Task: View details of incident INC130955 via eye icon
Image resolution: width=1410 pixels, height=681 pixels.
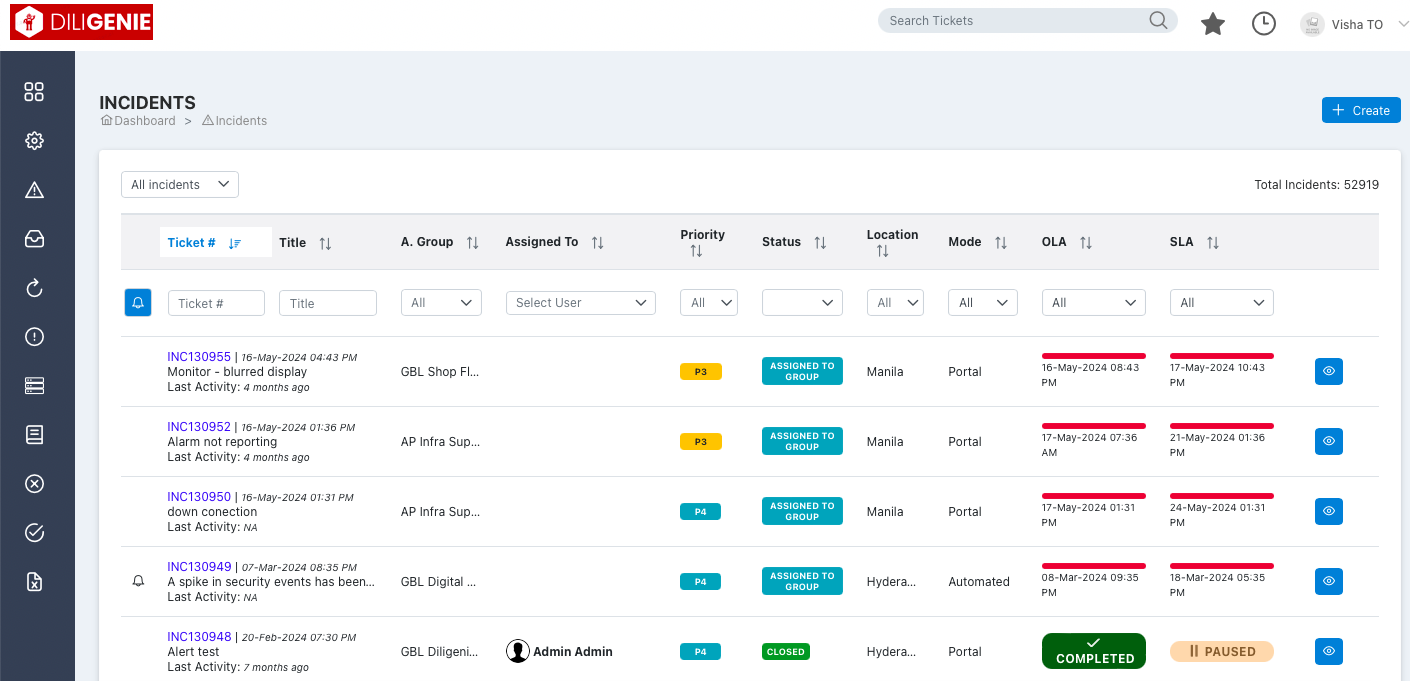Action: [x=1328, y=371]
